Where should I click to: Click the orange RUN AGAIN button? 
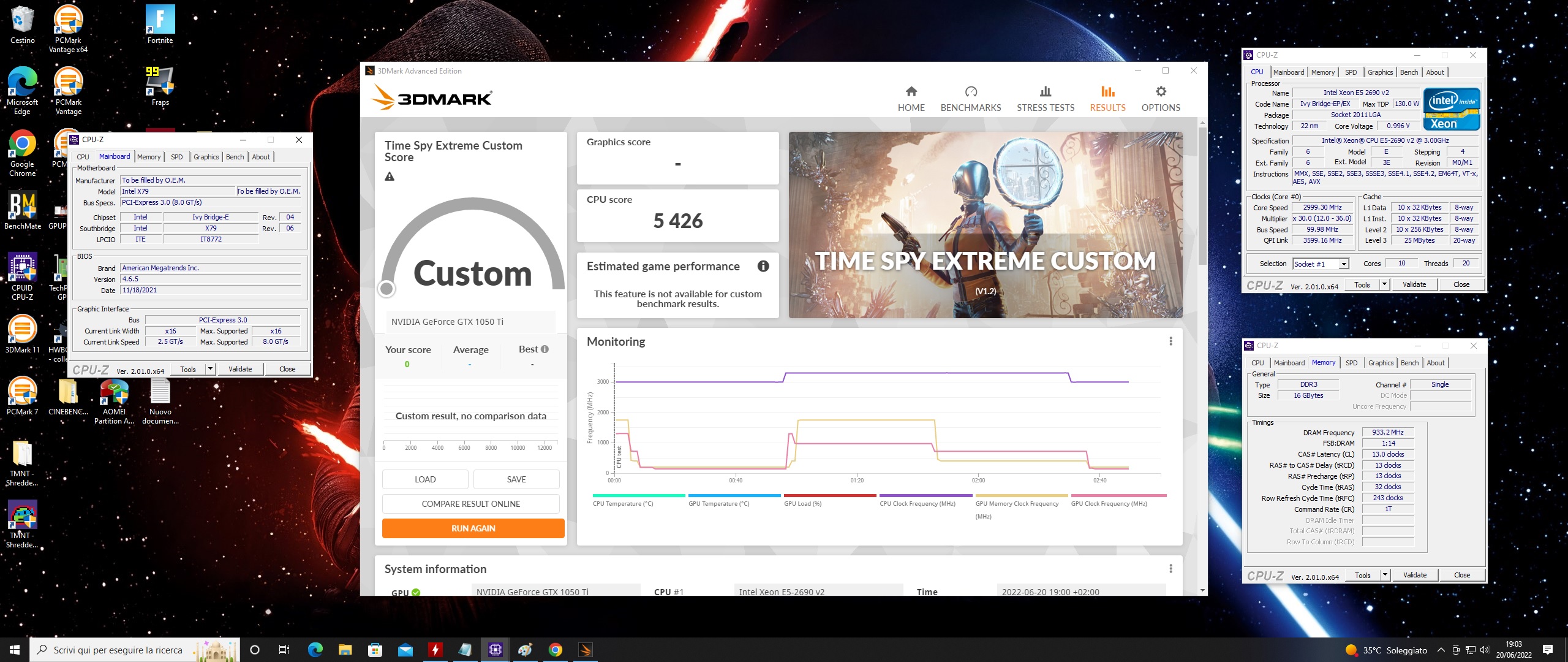[473, 528]
